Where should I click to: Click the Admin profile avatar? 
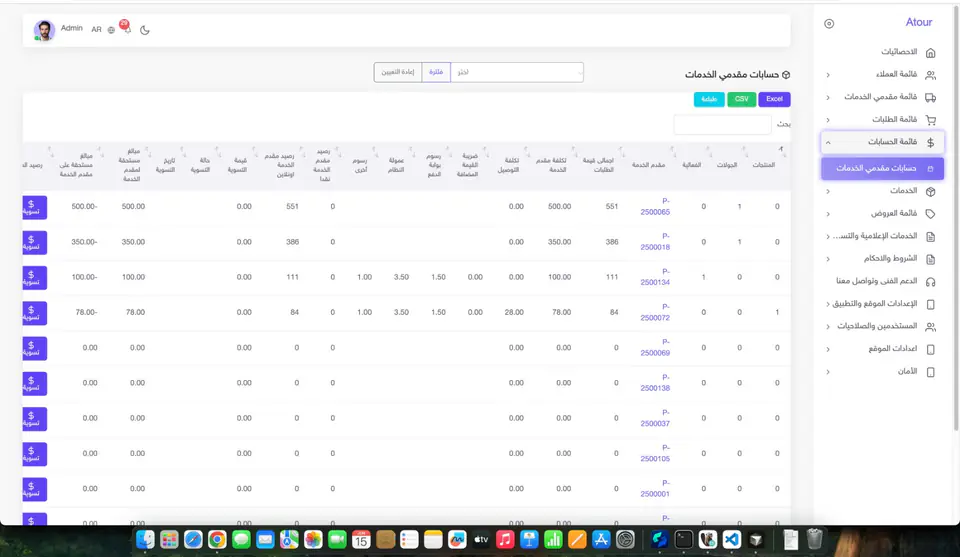tap(44, 30)
